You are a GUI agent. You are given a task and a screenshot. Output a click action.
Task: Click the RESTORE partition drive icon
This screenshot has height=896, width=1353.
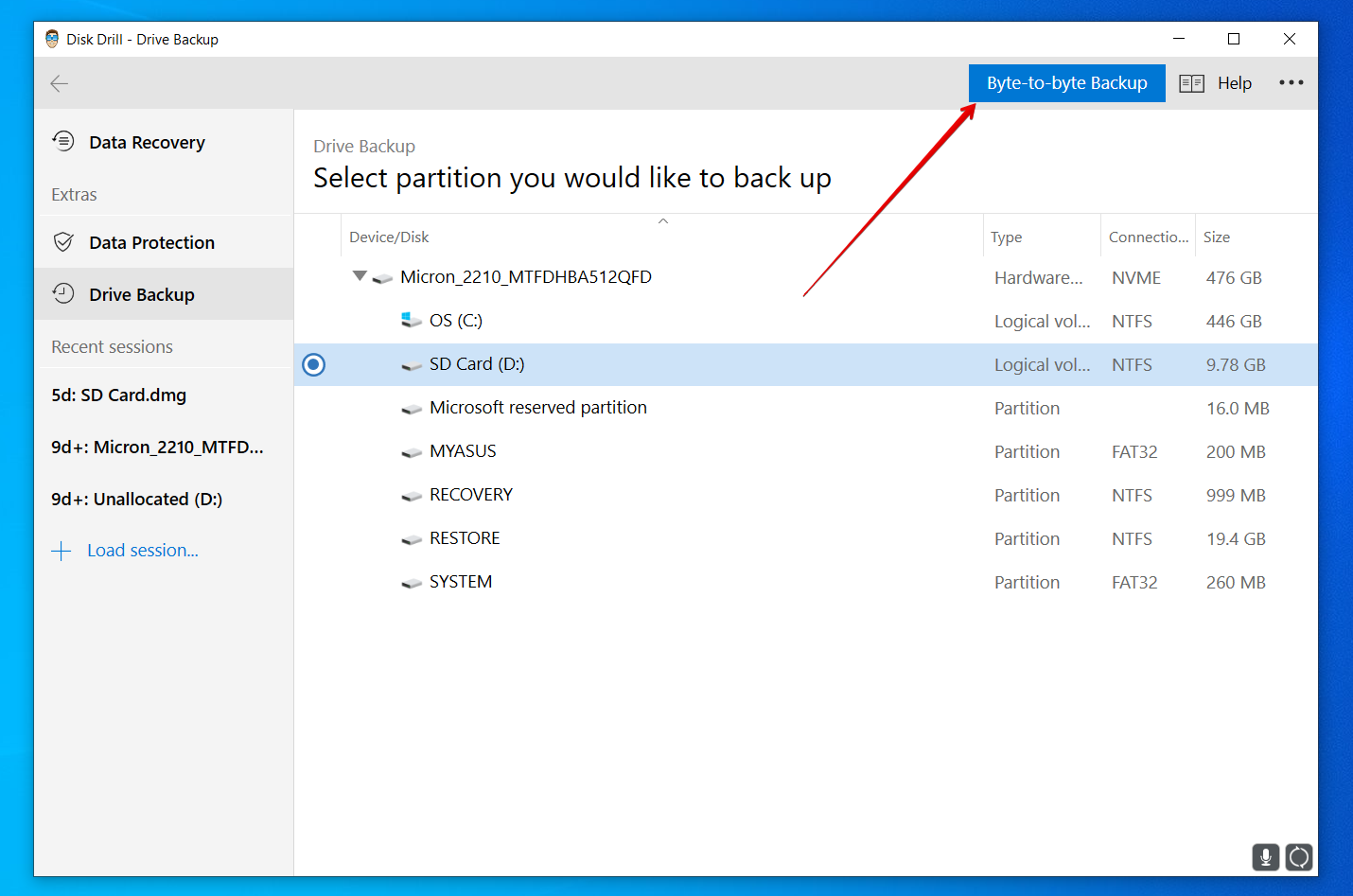pos(412,539)
